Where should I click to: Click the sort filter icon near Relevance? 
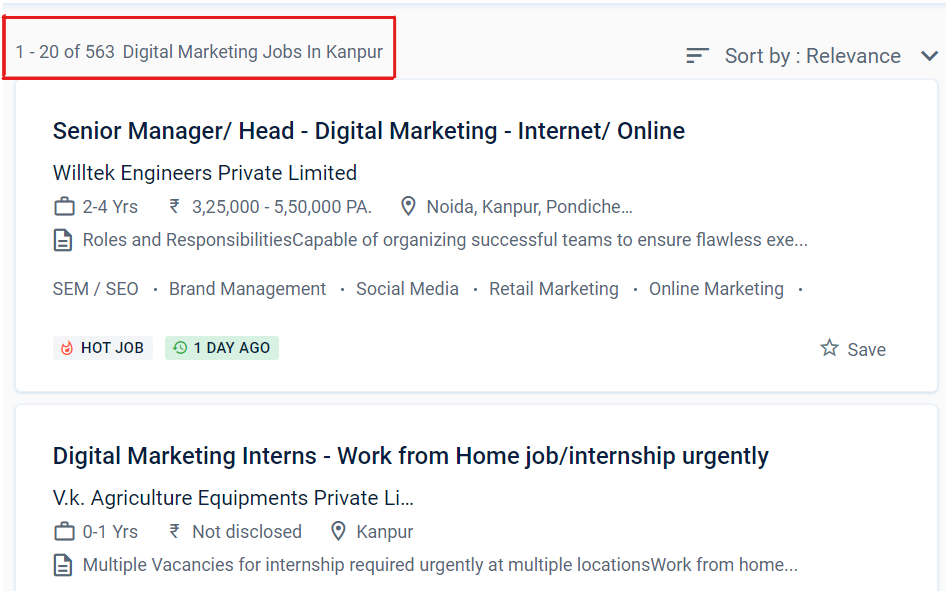point(697,56)
